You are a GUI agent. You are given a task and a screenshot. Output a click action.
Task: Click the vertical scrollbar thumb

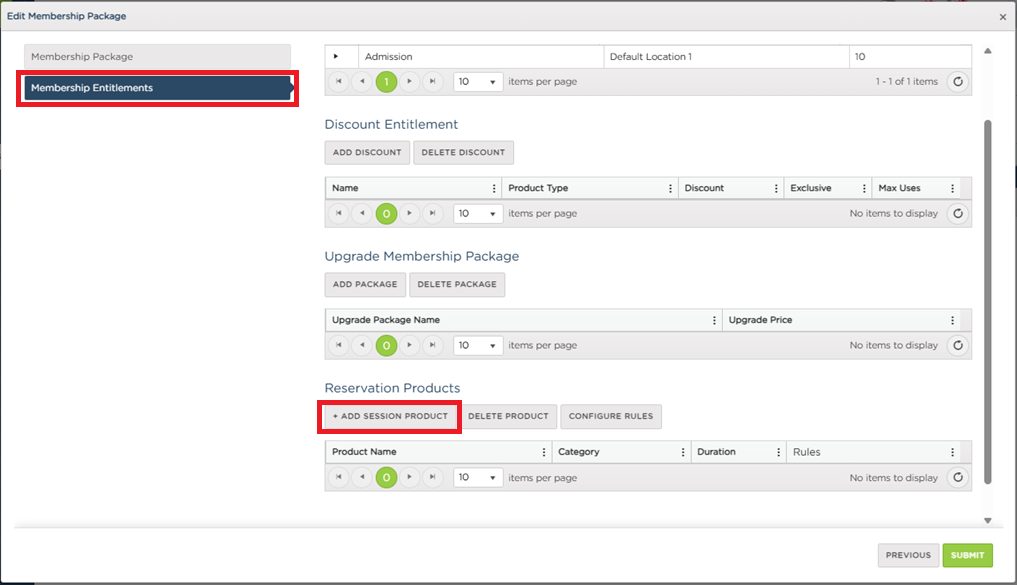(988, 302)
